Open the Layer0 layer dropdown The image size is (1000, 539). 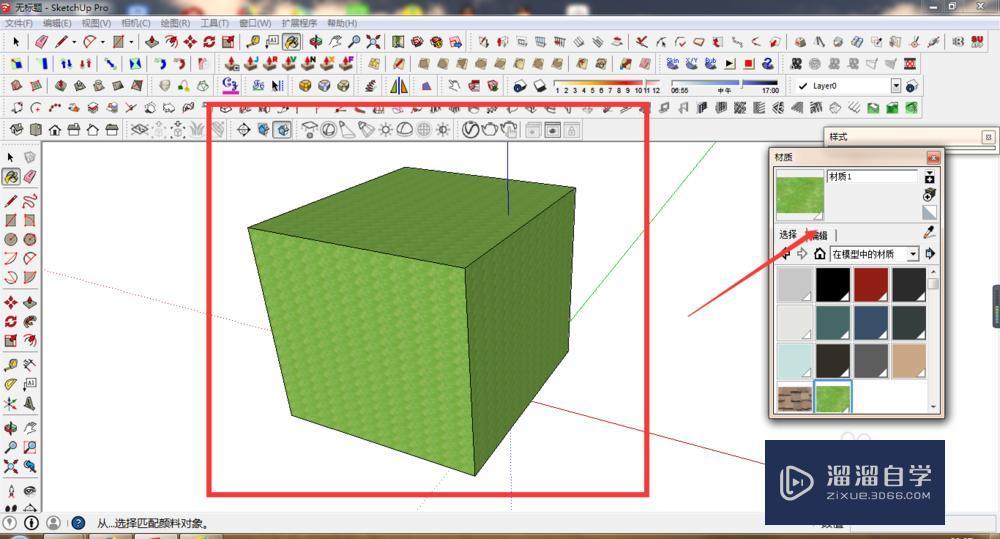click(x=895, y=85)
